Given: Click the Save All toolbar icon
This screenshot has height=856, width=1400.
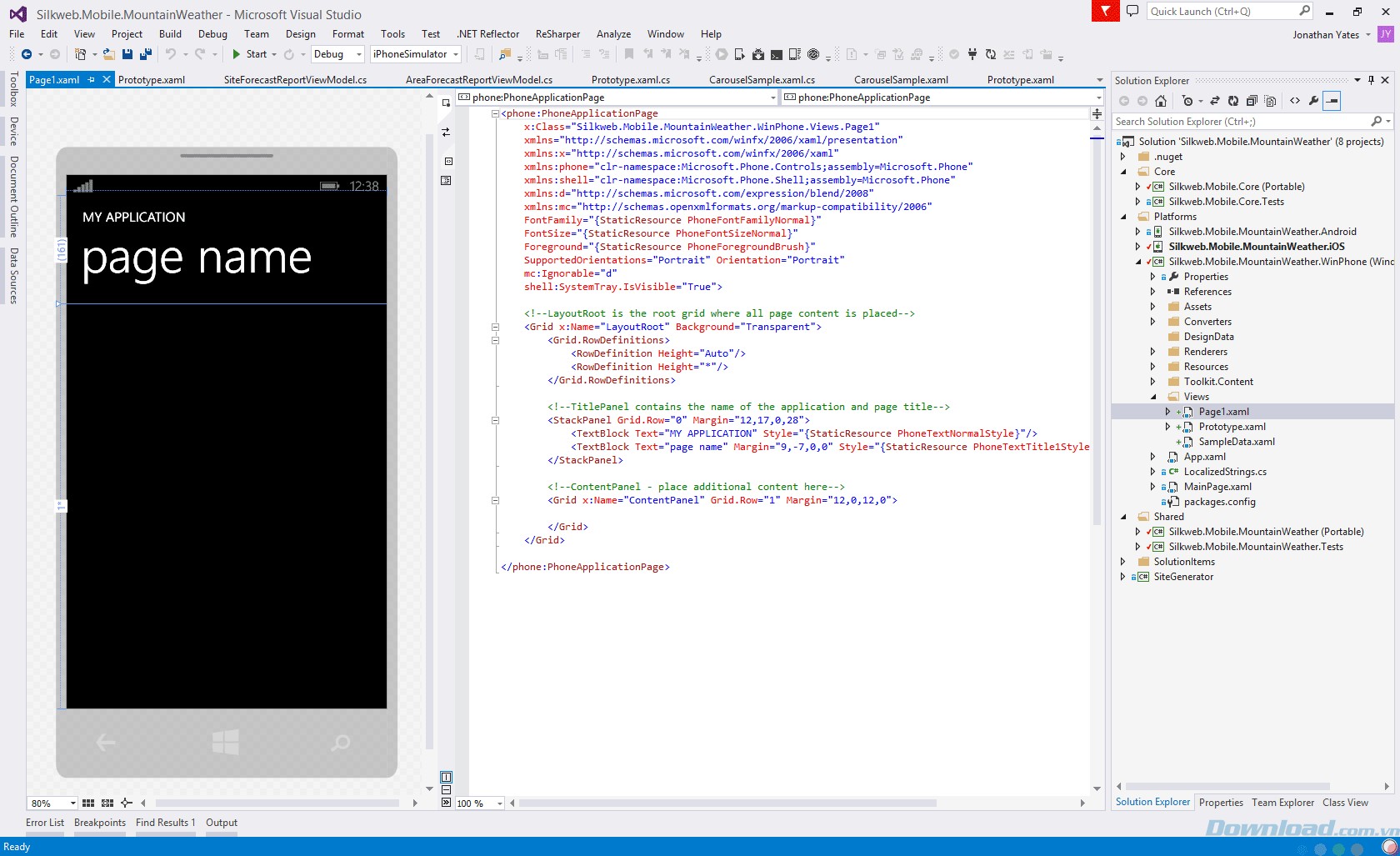Looking at the screenshot, I should pos(146,54).
